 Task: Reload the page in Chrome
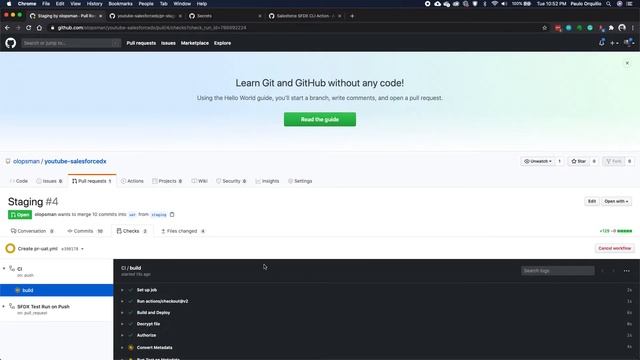(x=28, y=28)
